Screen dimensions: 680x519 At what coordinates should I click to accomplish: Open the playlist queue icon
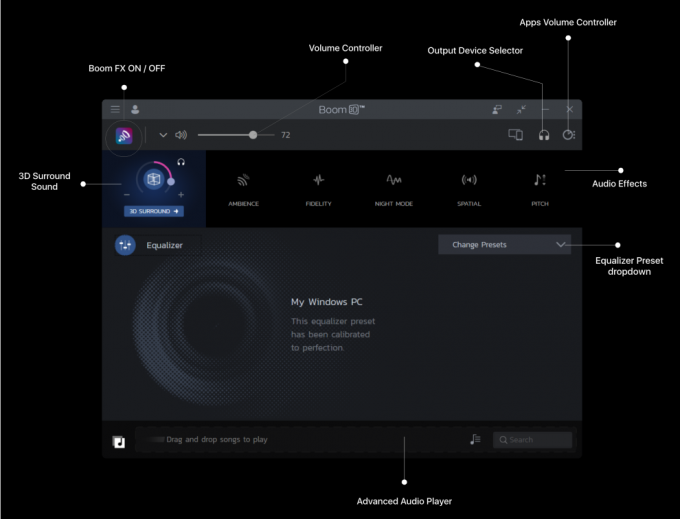475,440
